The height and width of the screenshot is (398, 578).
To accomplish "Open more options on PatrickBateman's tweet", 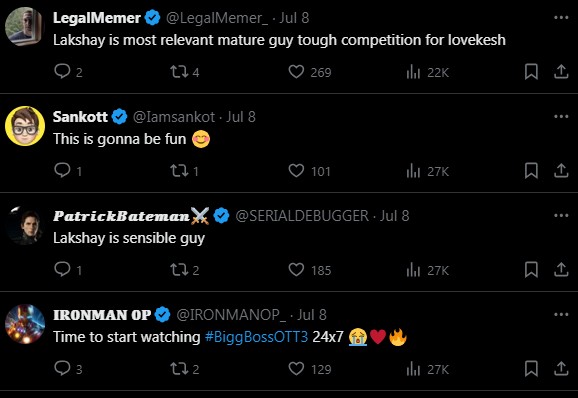I will [561, 215].
